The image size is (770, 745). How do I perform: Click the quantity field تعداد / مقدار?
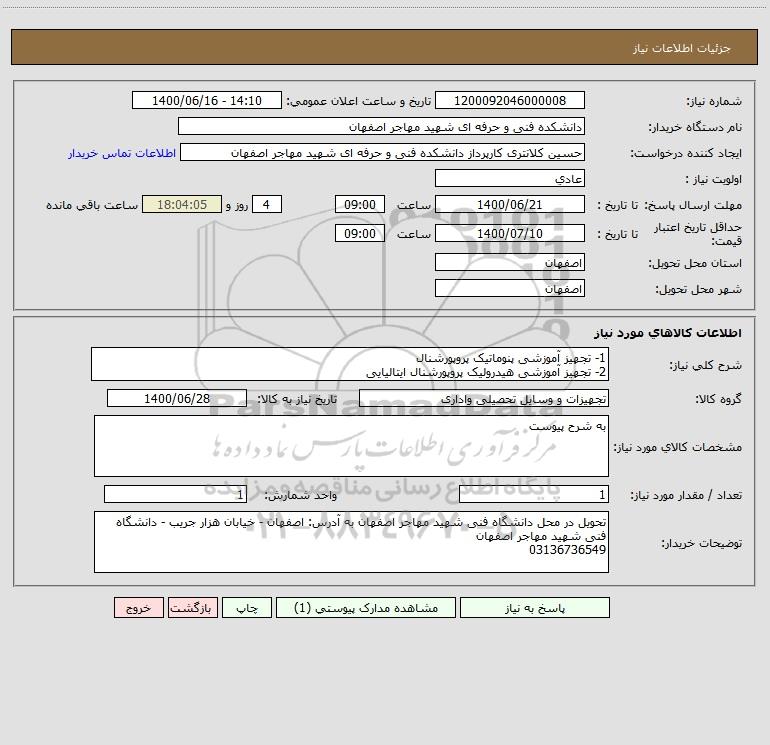tap(534, 494)
